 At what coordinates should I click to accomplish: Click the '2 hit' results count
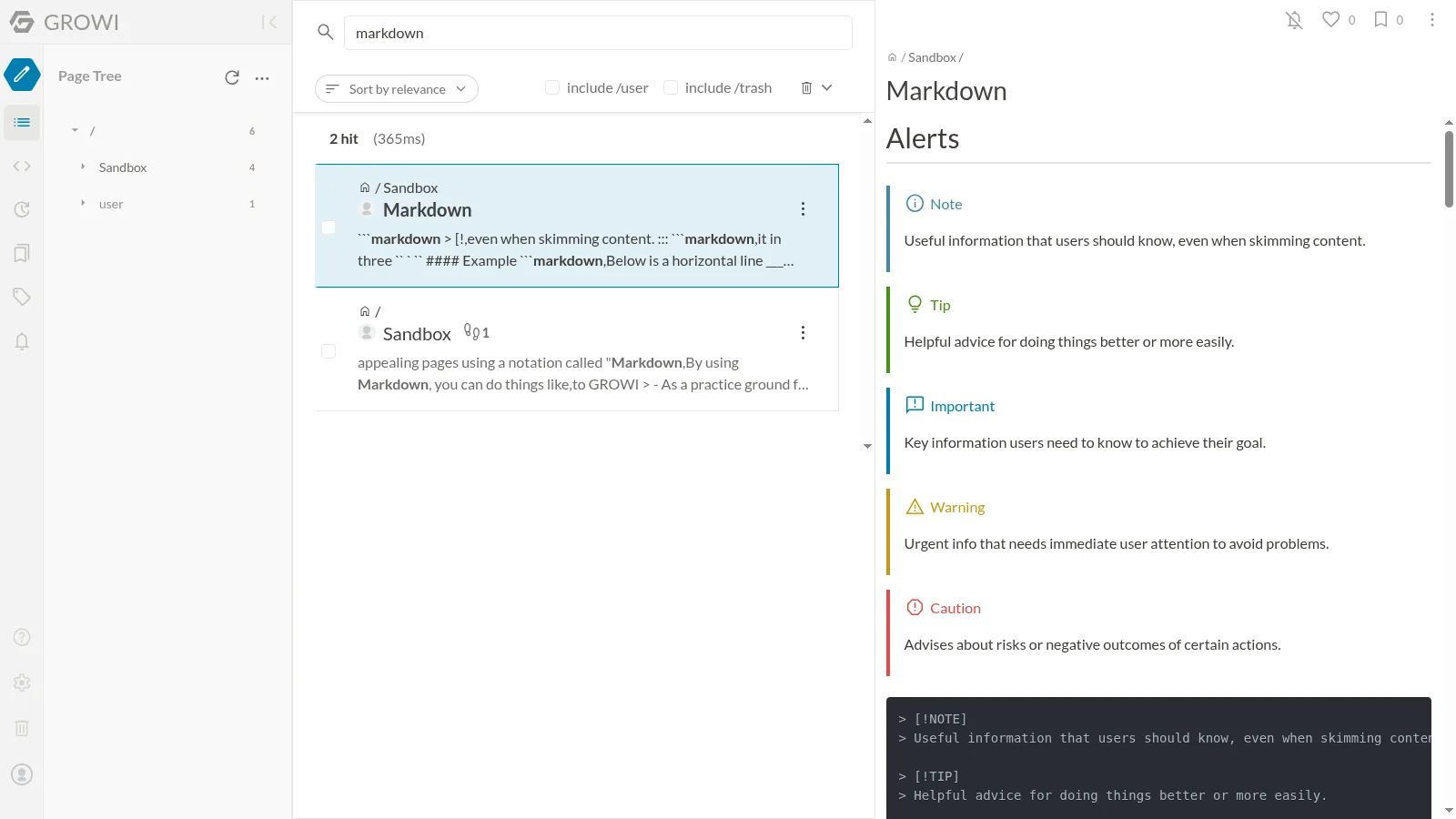click(344, 139)
